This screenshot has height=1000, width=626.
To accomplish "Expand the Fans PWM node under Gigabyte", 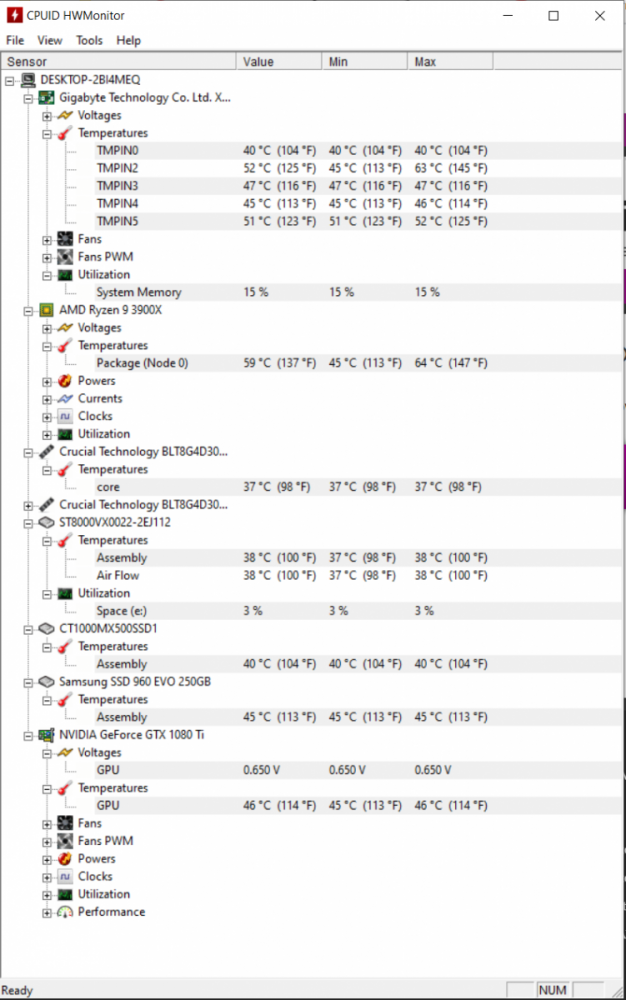I will coord(45,257).
